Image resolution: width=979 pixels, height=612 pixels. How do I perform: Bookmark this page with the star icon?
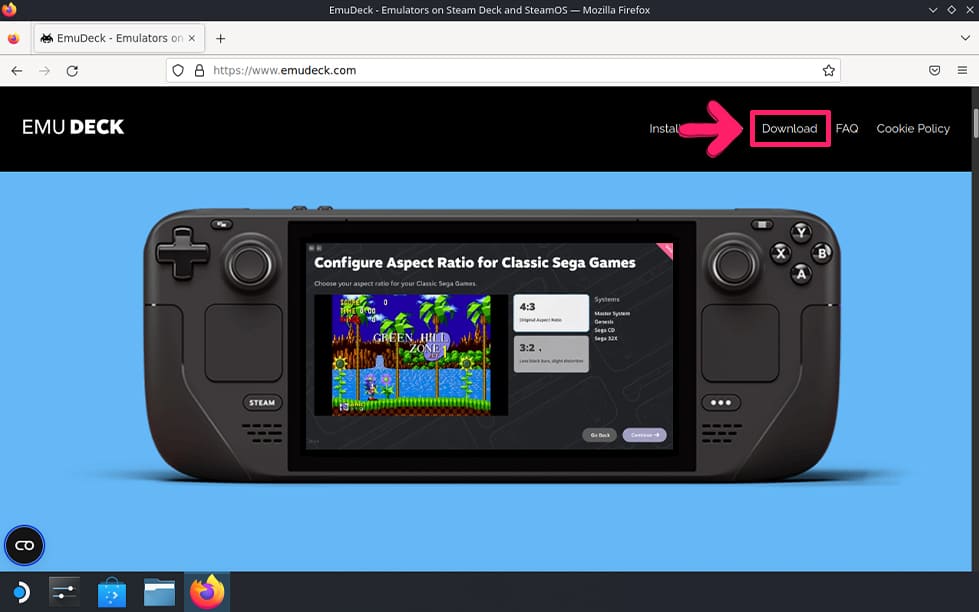point(829,71)
